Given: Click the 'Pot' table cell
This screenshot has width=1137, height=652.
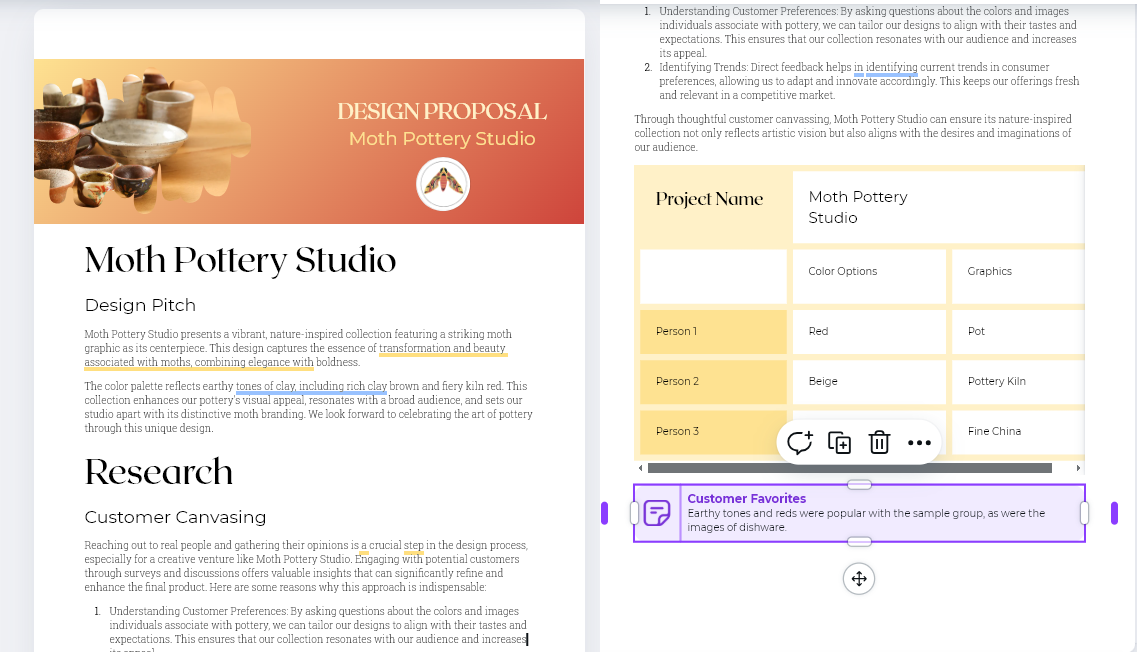Looking at the screenshot, I should tap(1018, 332).
